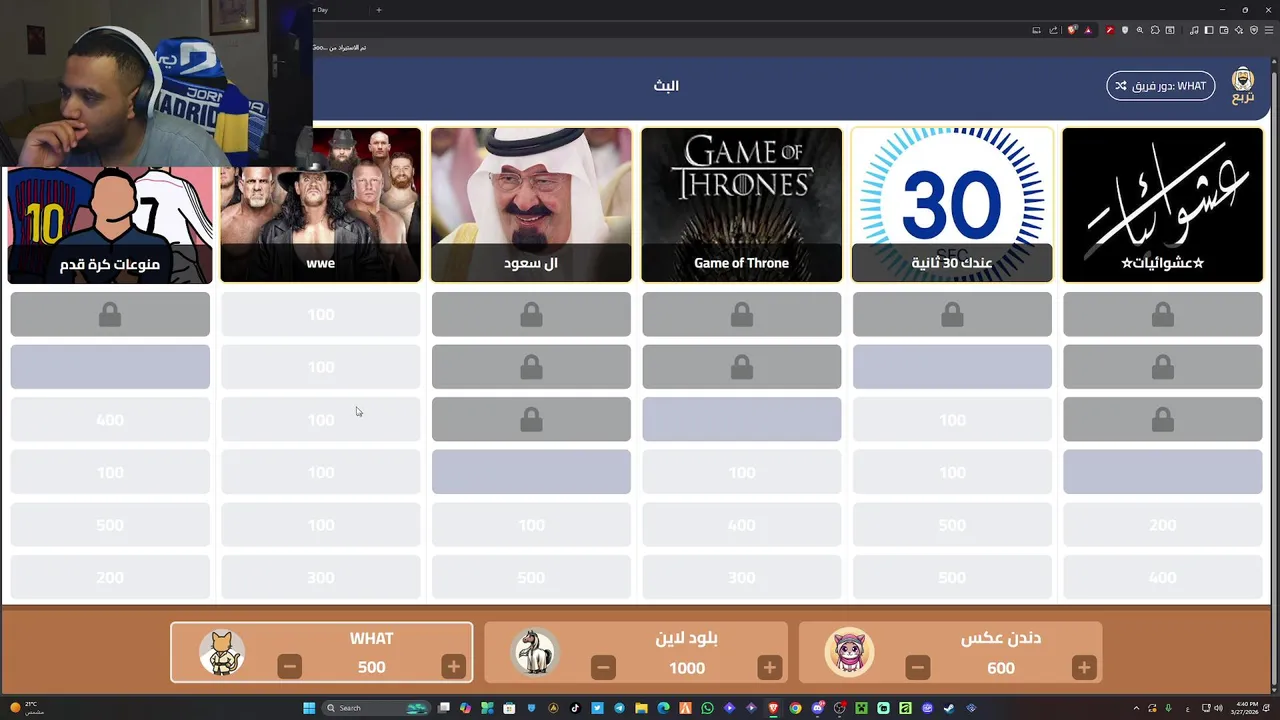The width and height of the screenshot is (1280, 720).
Task: Open the Brave Wallet icon
Action: point(1224,30)
